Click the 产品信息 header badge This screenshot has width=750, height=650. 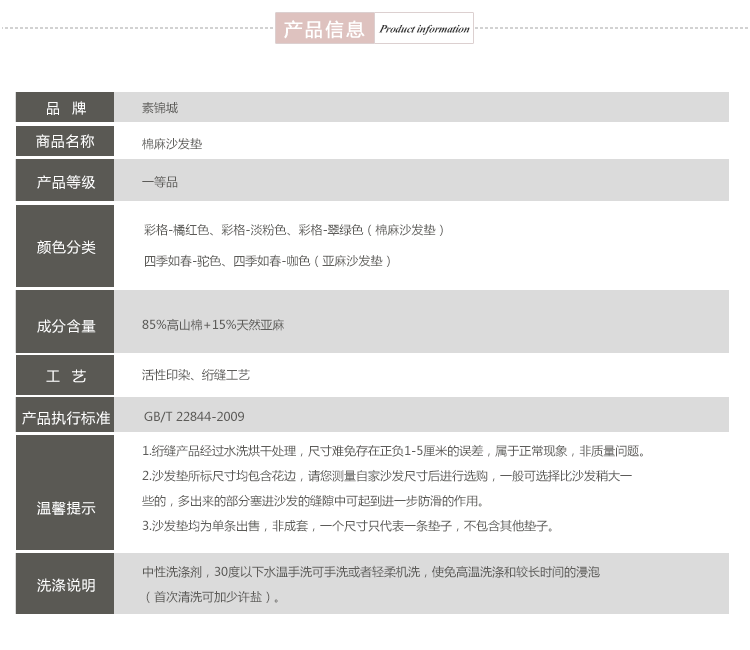[325, 28]
